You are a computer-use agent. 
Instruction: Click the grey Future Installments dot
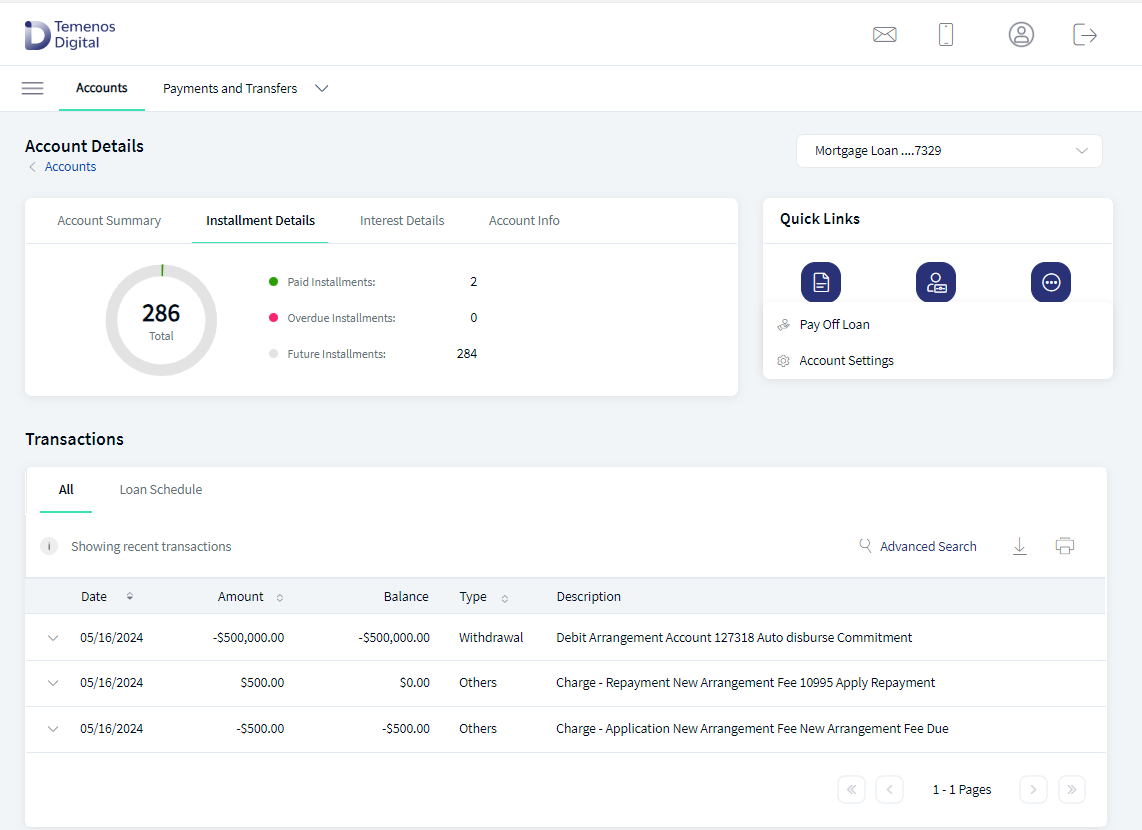[274, 354]
